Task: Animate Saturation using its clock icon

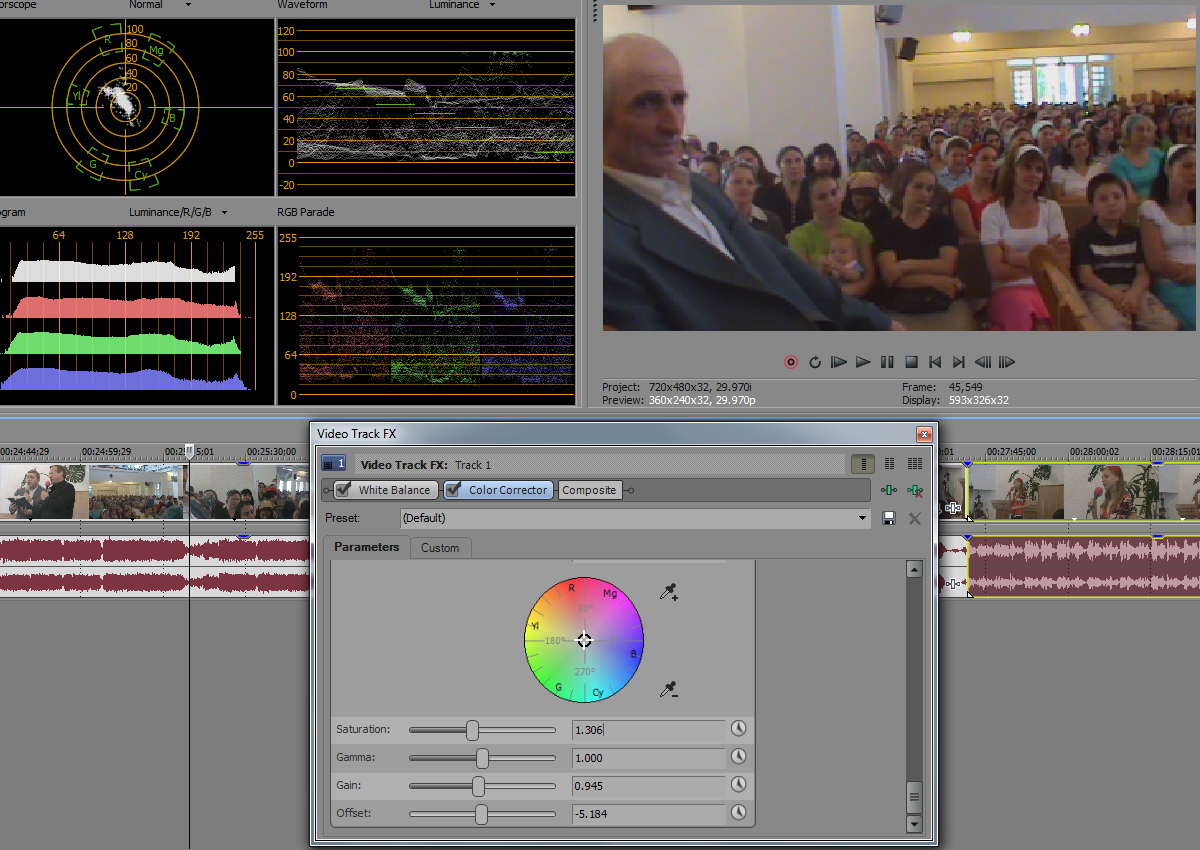Action: (x=738, y=729)
